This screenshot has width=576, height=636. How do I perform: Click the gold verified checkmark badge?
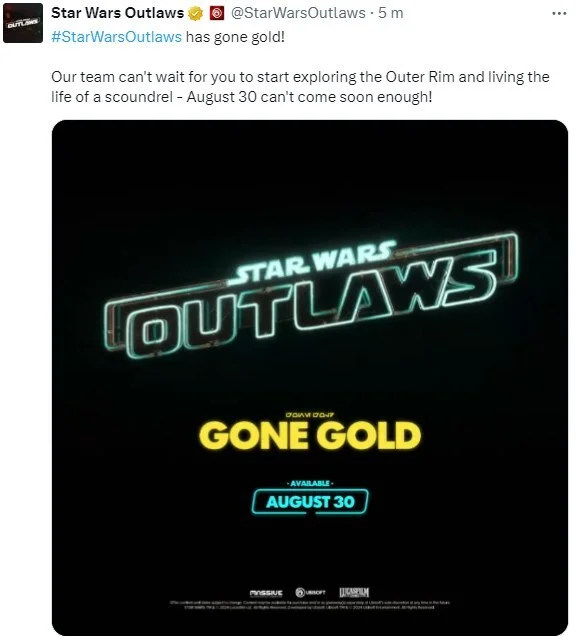point(196,13)
